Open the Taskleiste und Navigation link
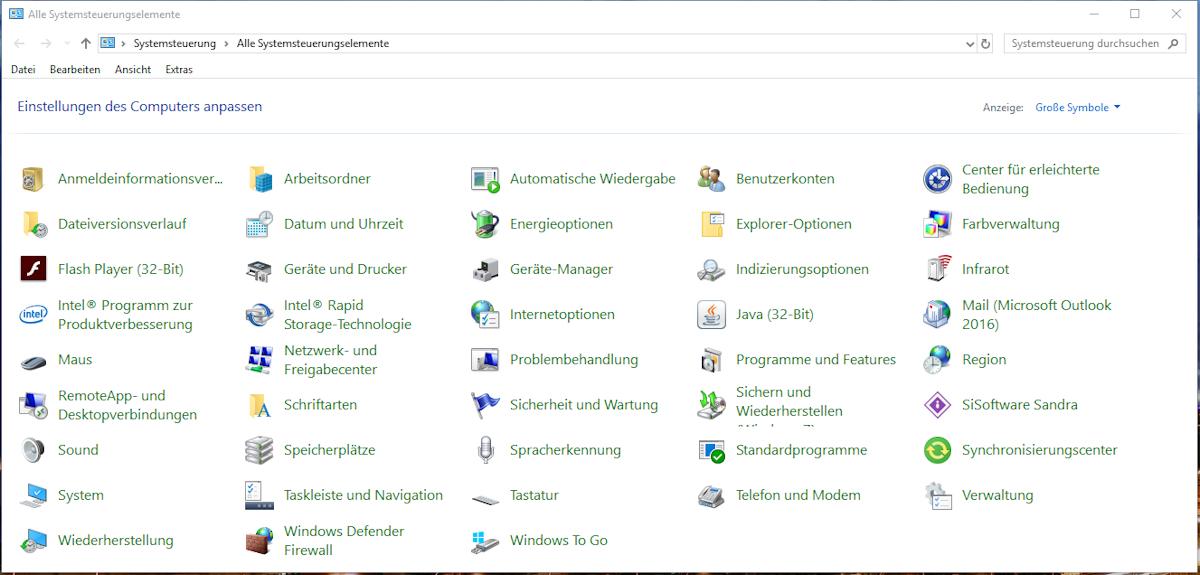This screenshot has width=1200, height=575. (x=363, y=495)
